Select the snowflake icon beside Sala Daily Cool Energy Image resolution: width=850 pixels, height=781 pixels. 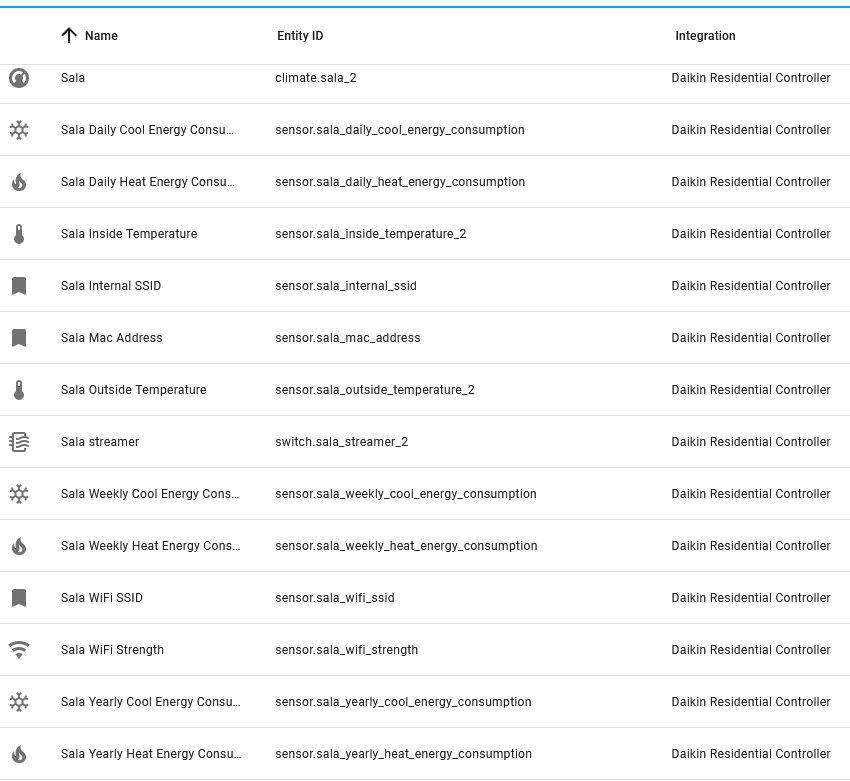[x=19, y=129]
